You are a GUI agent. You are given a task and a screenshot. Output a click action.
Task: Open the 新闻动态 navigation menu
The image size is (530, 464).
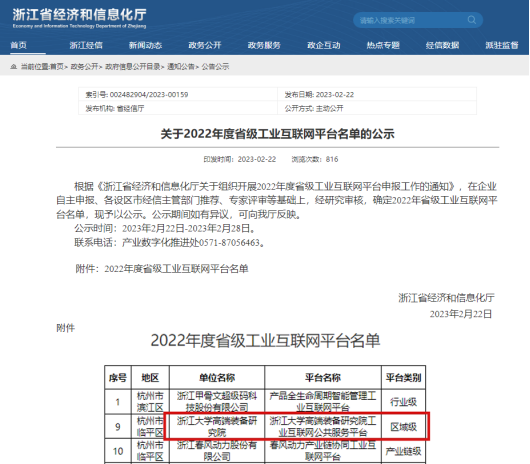(x=145, y=45)
